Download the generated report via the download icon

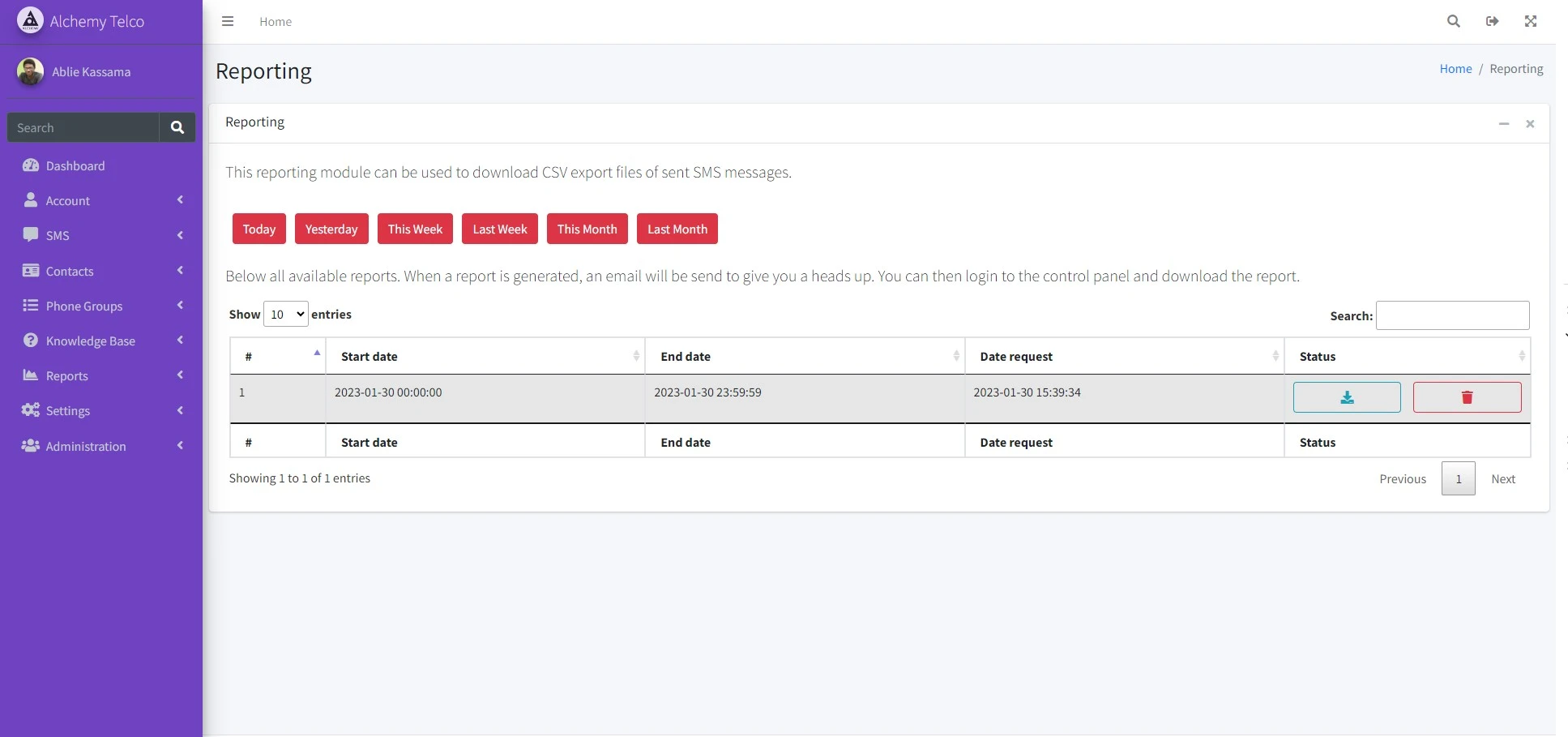coord(1346,397)
